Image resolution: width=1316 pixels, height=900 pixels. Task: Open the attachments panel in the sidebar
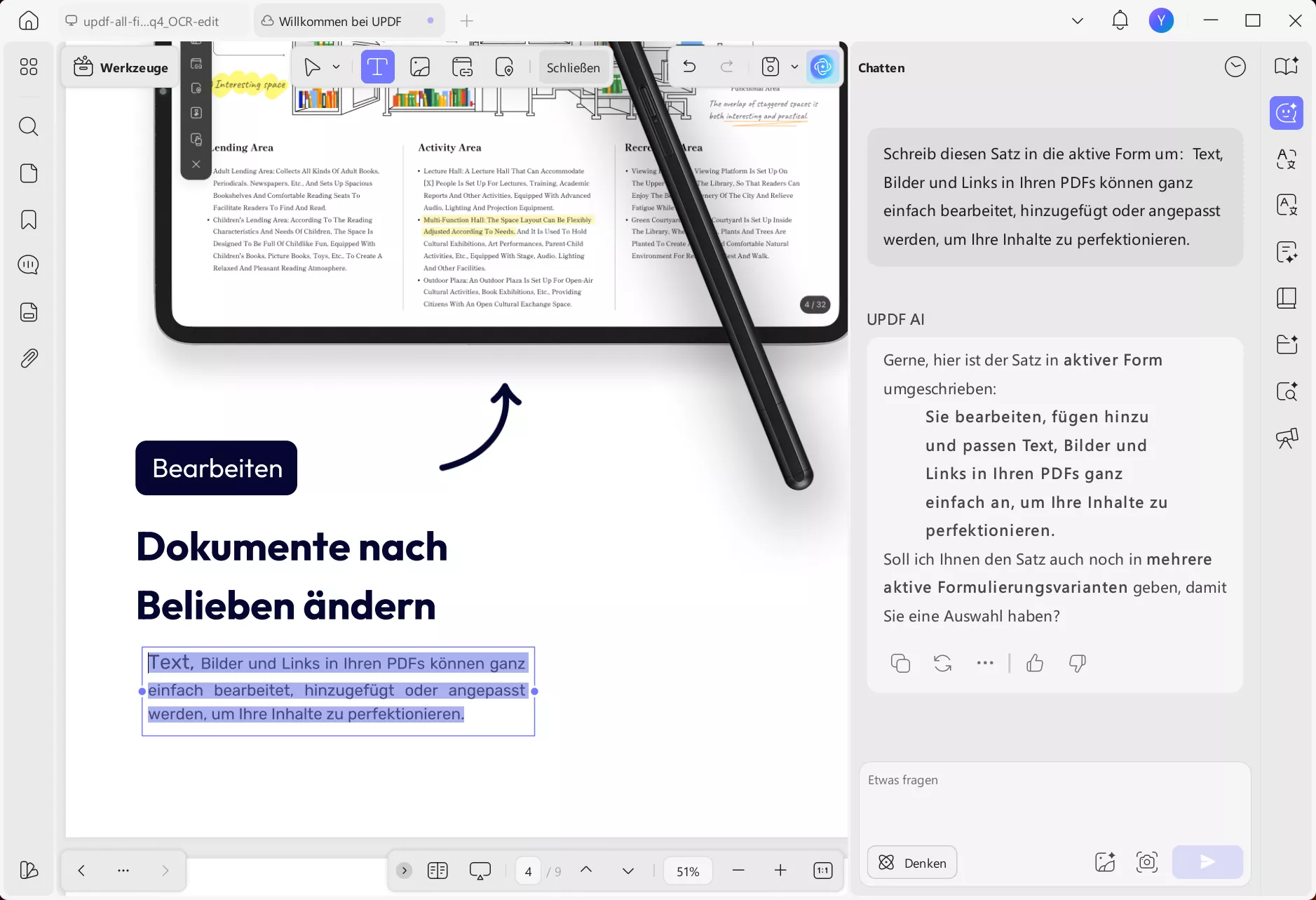[29, 358]
